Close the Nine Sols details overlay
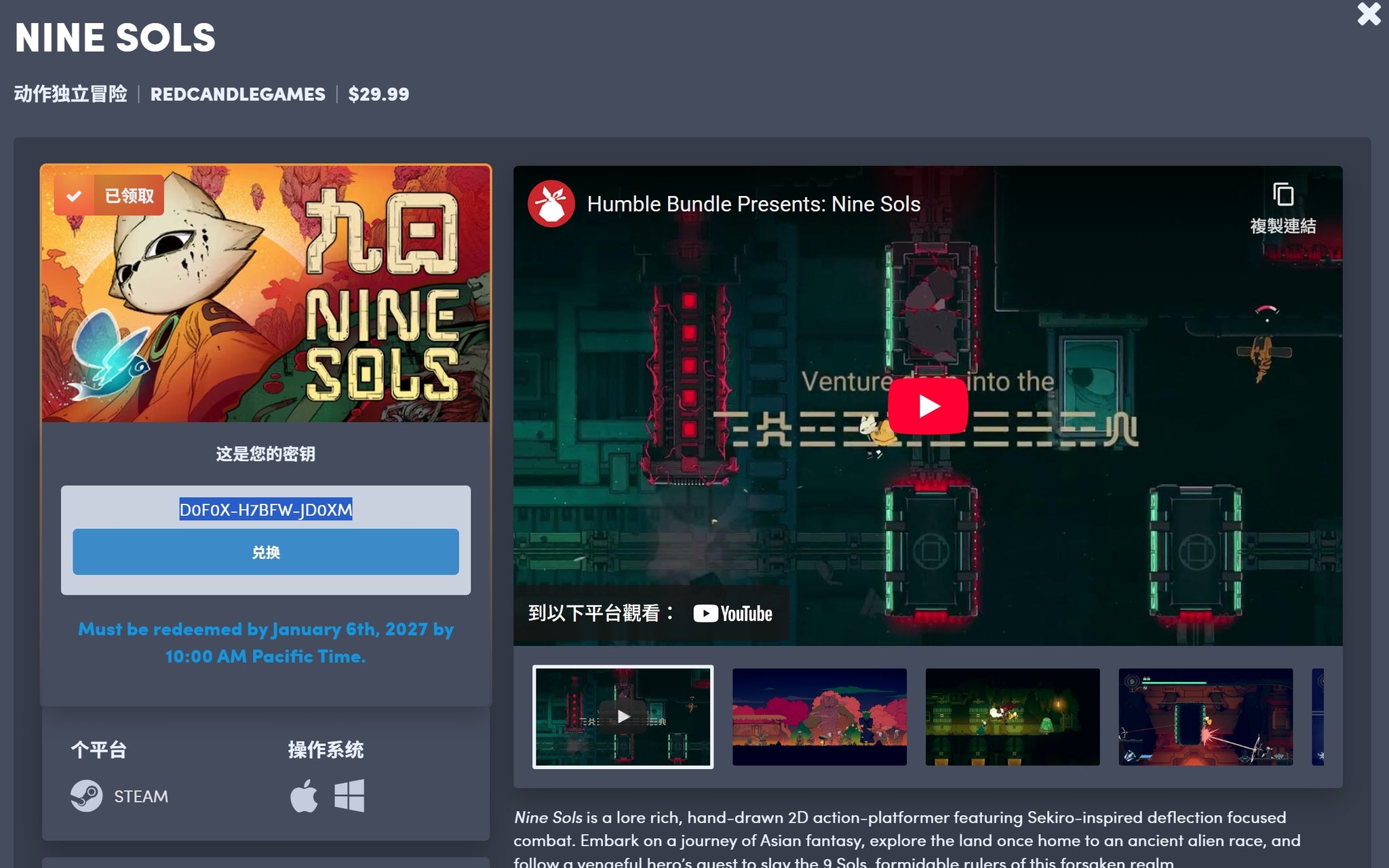Viewport: 1389px width, 868px height. (1369, 14)
